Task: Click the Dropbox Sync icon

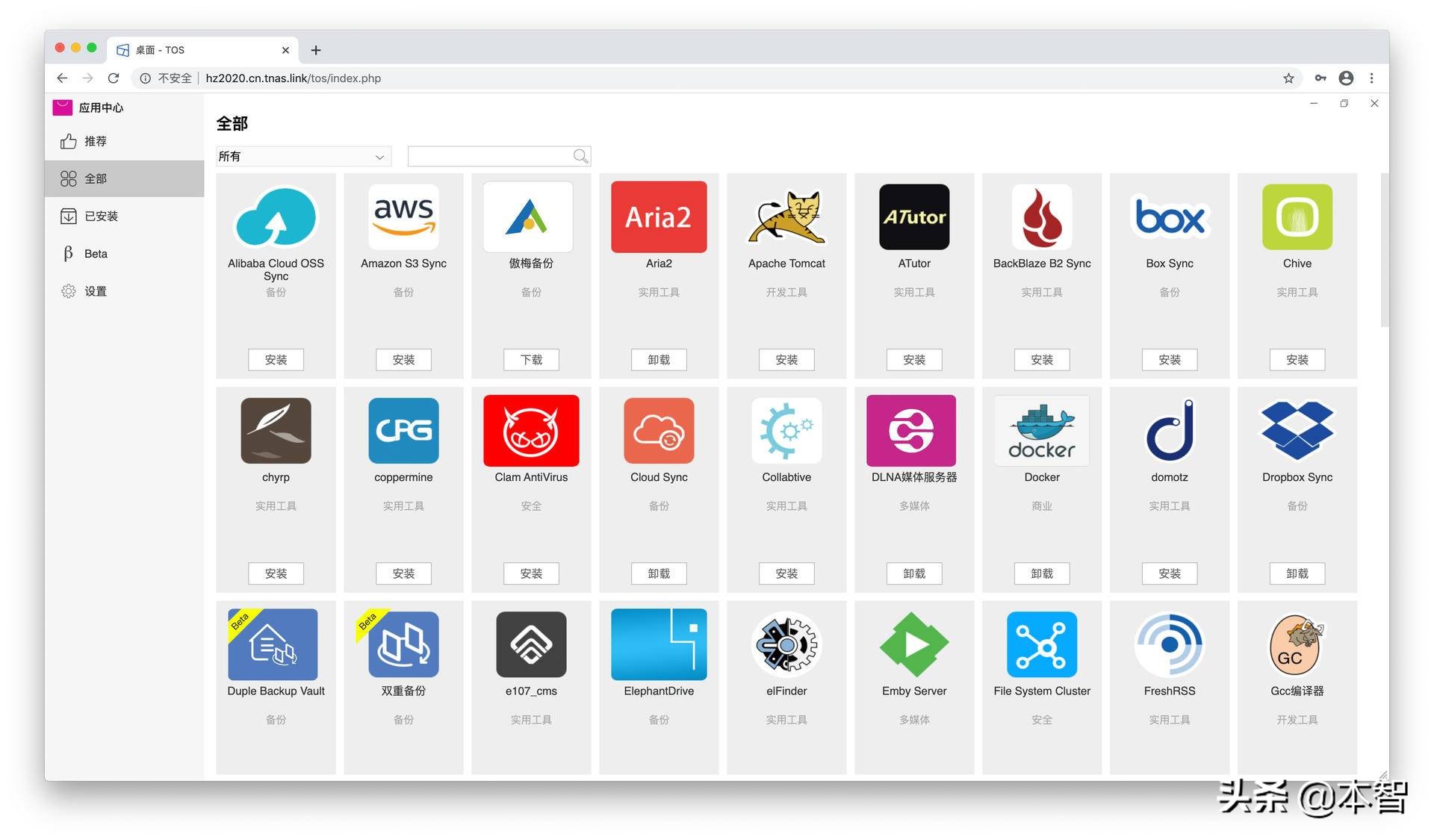Action: (x=1297, y=431)
